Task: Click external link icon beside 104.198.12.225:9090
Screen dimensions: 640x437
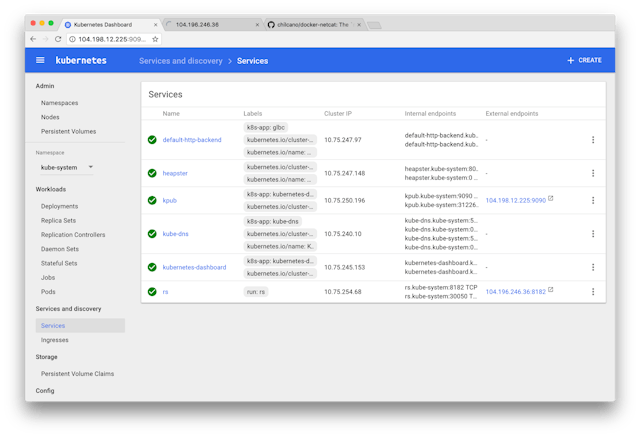Action: [x=551, y=198]
